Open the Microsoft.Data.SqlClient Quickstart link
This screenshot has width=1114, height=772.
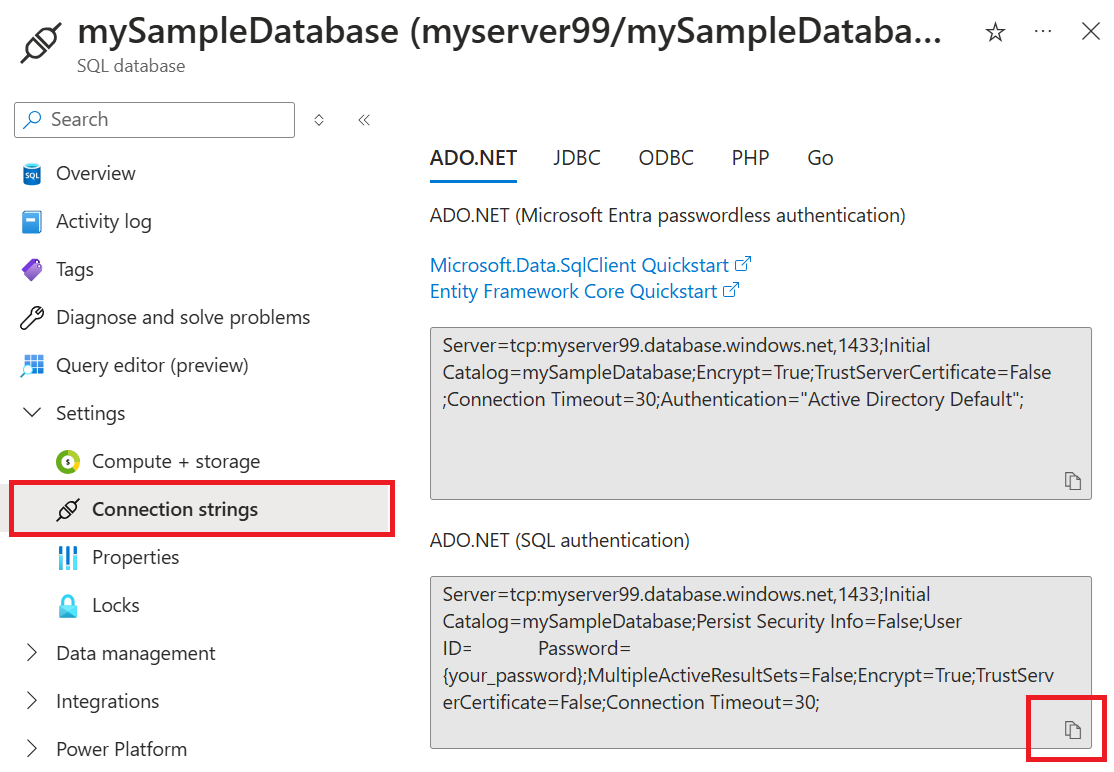(580, 264)
